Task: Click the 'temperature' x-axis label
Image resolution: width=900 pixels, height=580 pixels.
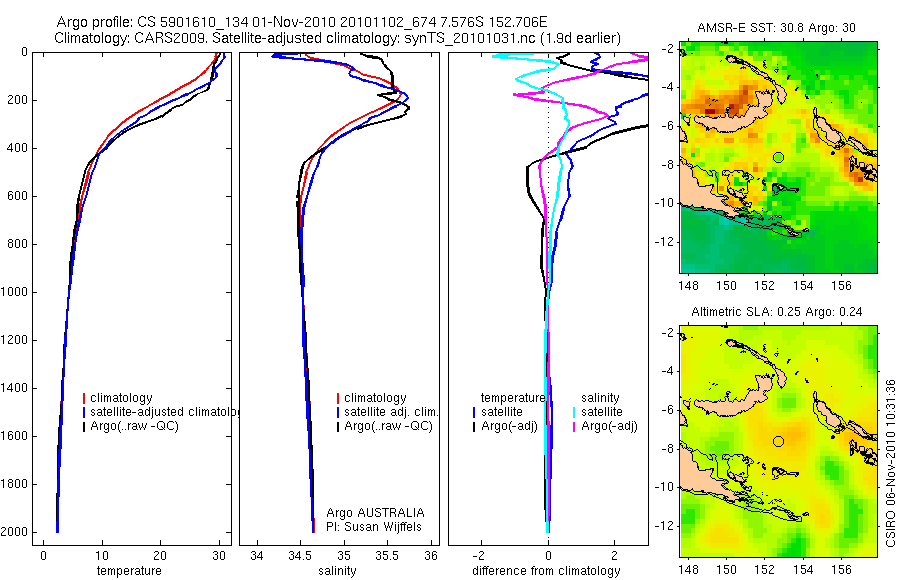Action: [x=129, y=570]
